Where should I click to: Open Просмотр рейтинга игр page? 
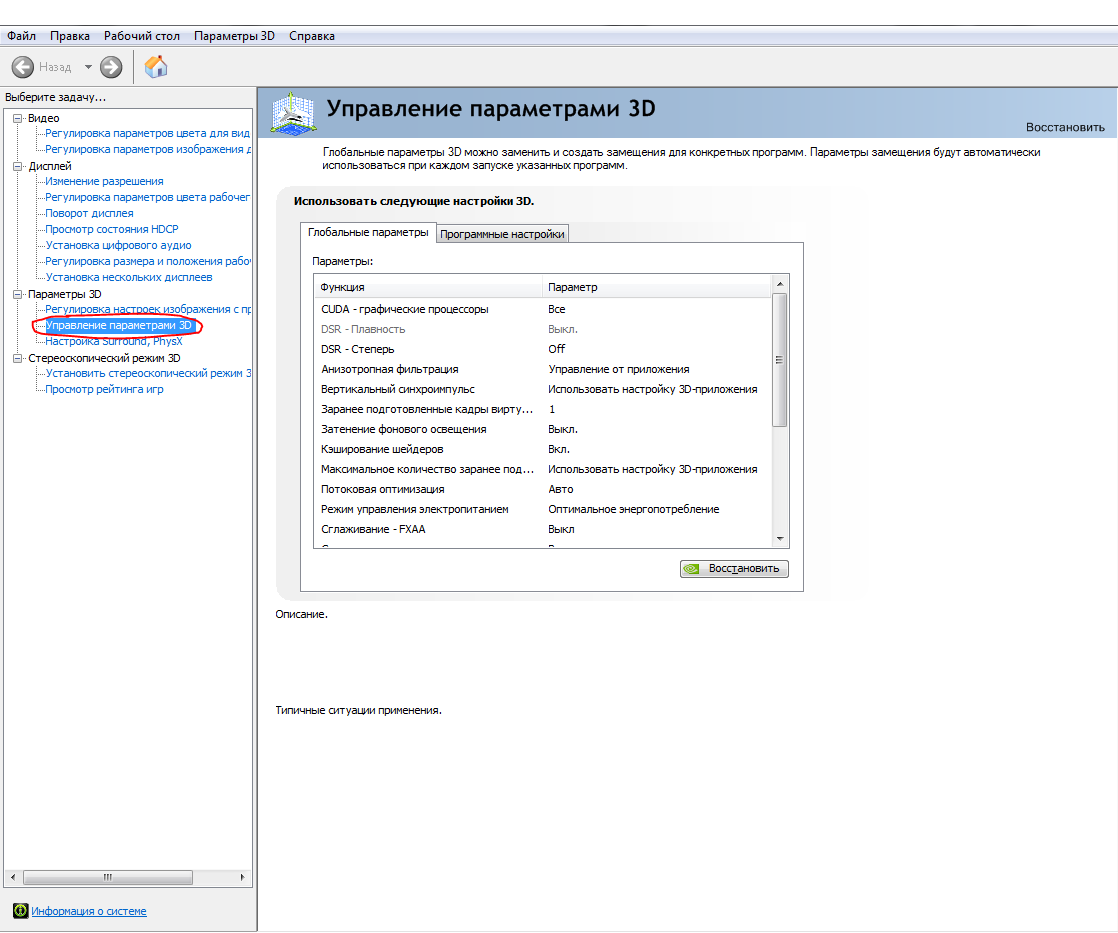[104, 389]
